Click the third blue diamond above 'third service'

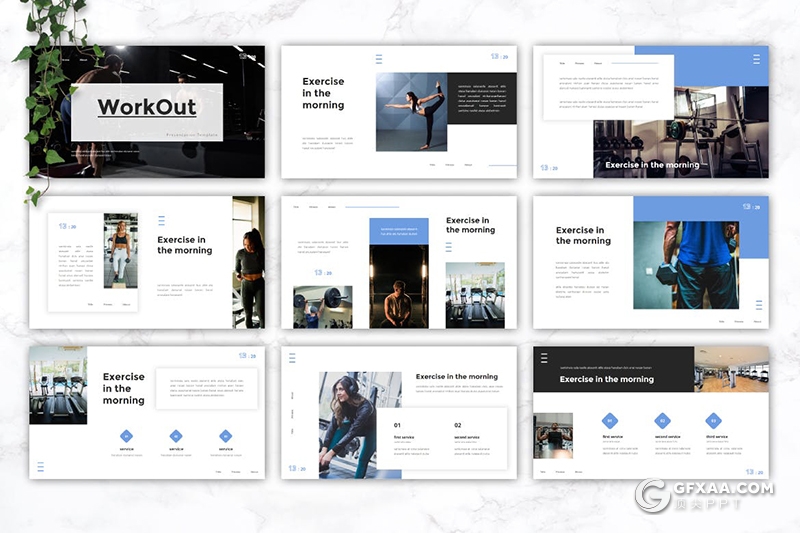click(x=713, y=421)
